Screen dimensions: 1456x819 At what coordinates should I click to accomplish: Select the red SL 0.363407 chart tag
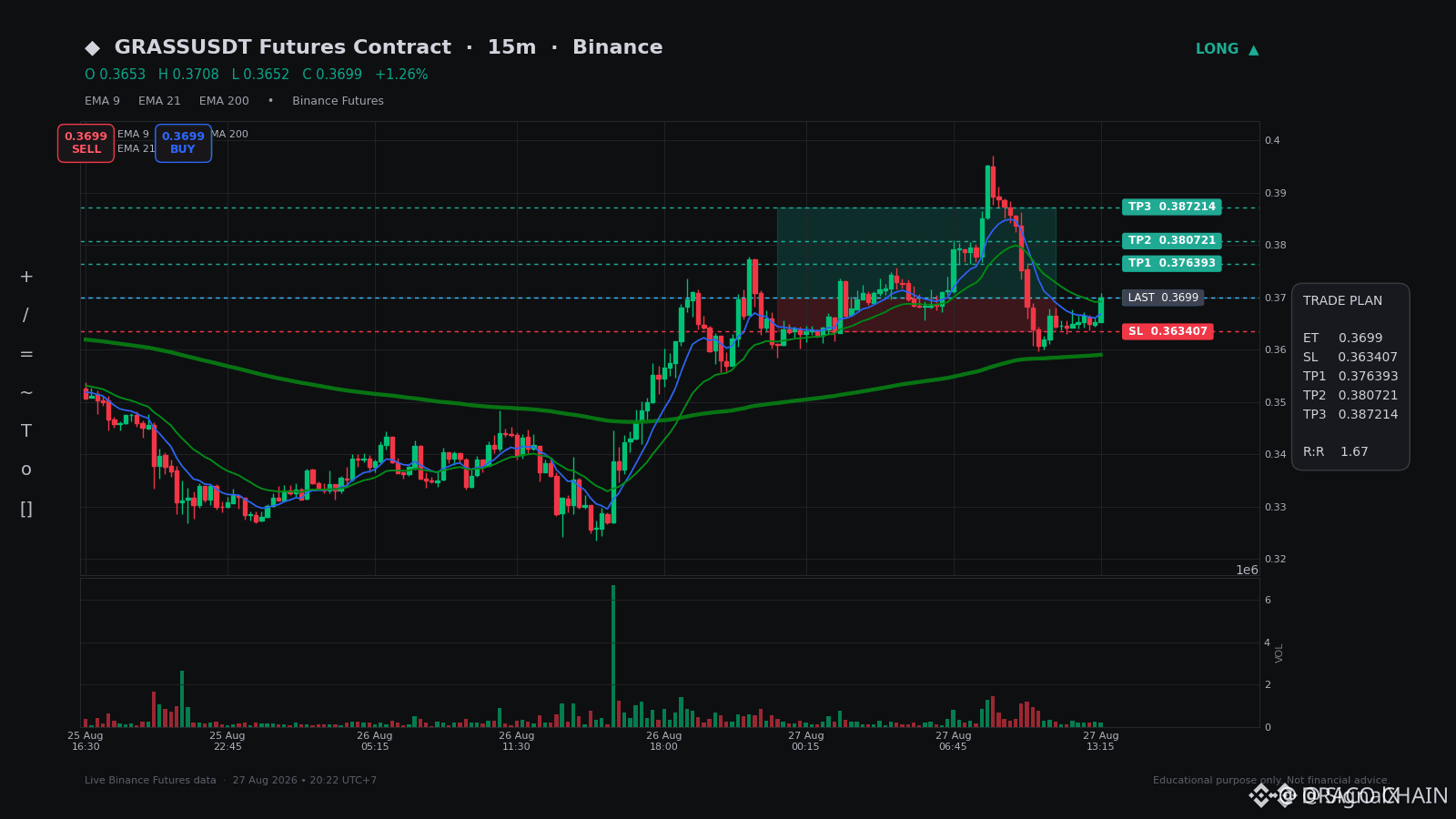tap(1168, 331)
